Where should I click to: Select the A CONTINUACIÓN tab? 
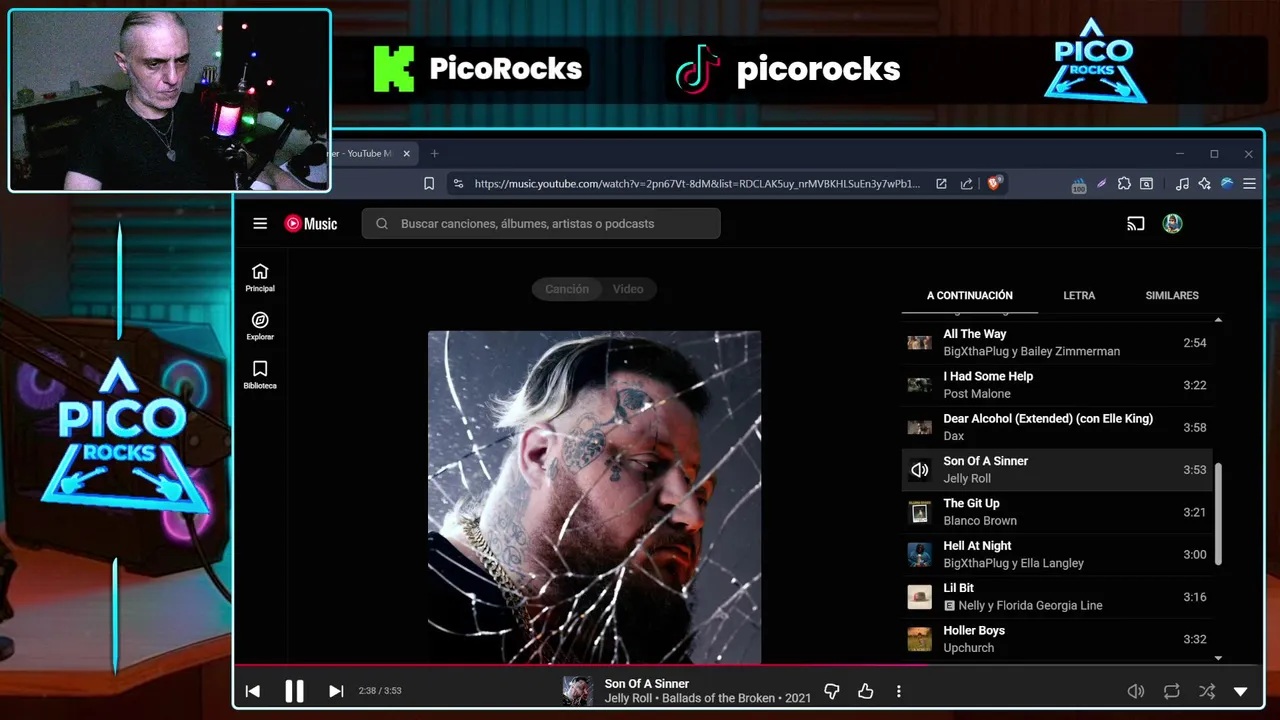[x=969, y=296]
